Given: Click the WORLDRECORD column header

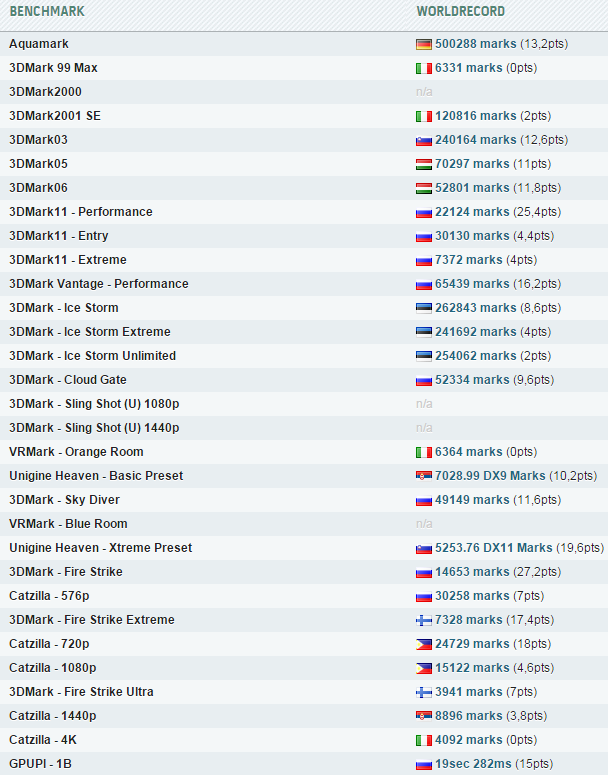Looking at the screenshot, I should point(460,12).
